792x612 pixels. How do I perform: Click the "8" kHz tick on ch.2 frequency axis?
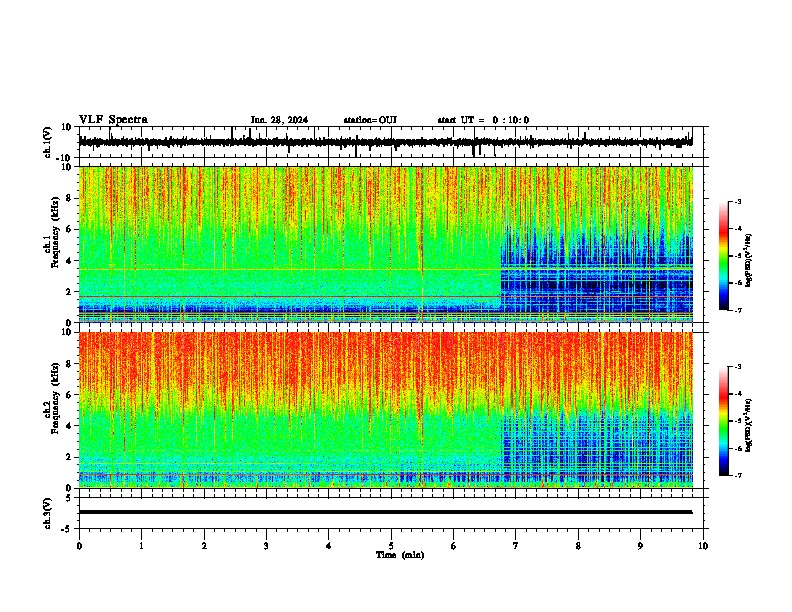click(x=70, y=364)
